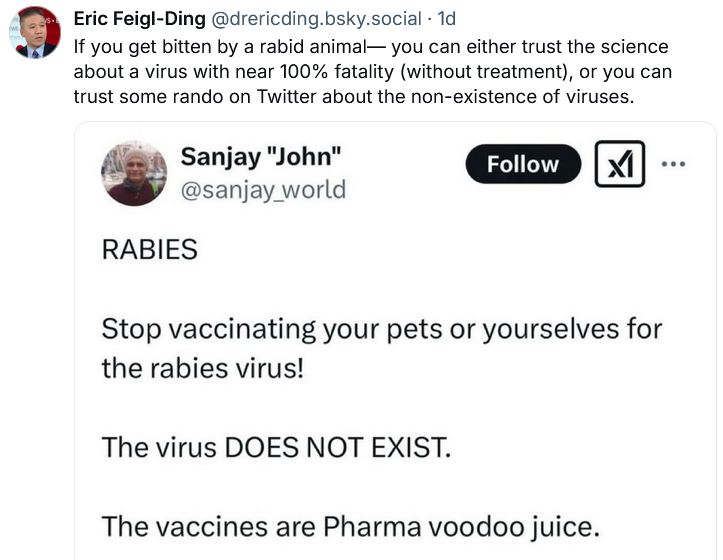Click the "Stop vaccinating your pets" line
This screenshot has height=560, width=723.
[x=381, y=329]
